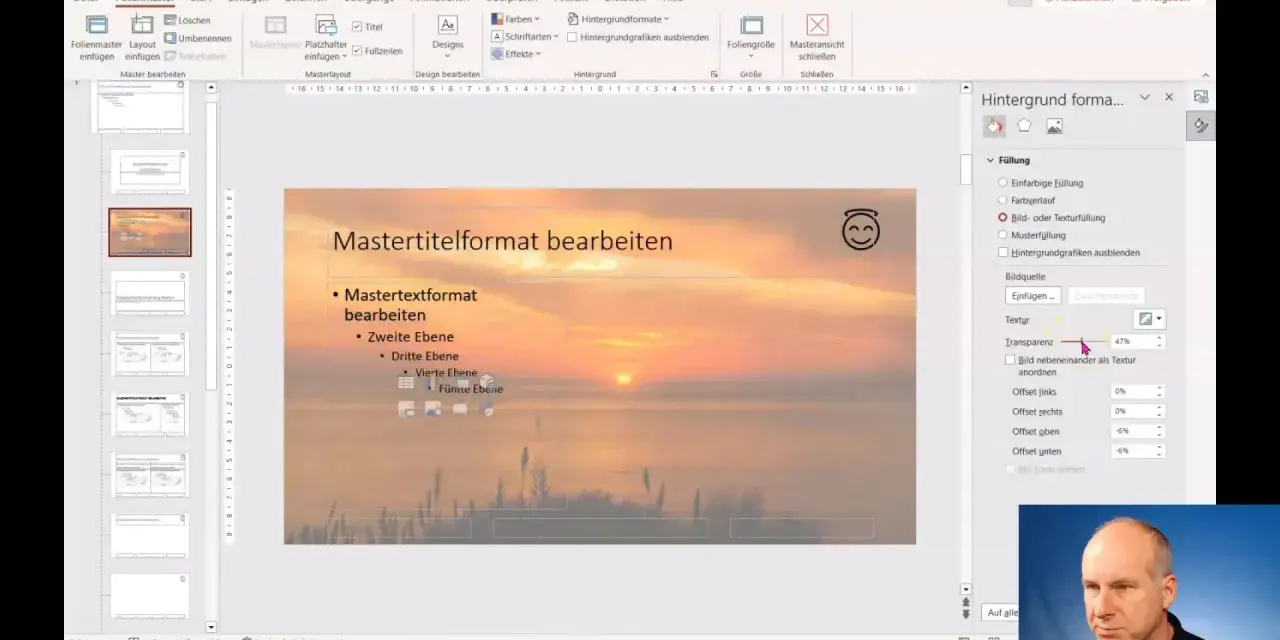1280x640 pixels.
Task: Open the Schriftarten dropdown
Action: coord(524,37)
